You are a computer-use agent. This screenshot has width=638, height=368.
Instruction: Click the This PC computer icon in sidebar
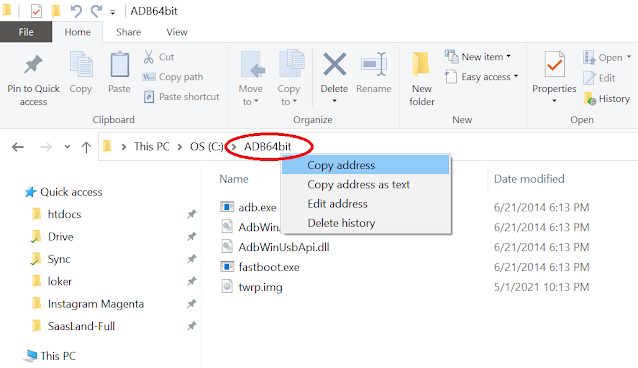coord(31,356)
